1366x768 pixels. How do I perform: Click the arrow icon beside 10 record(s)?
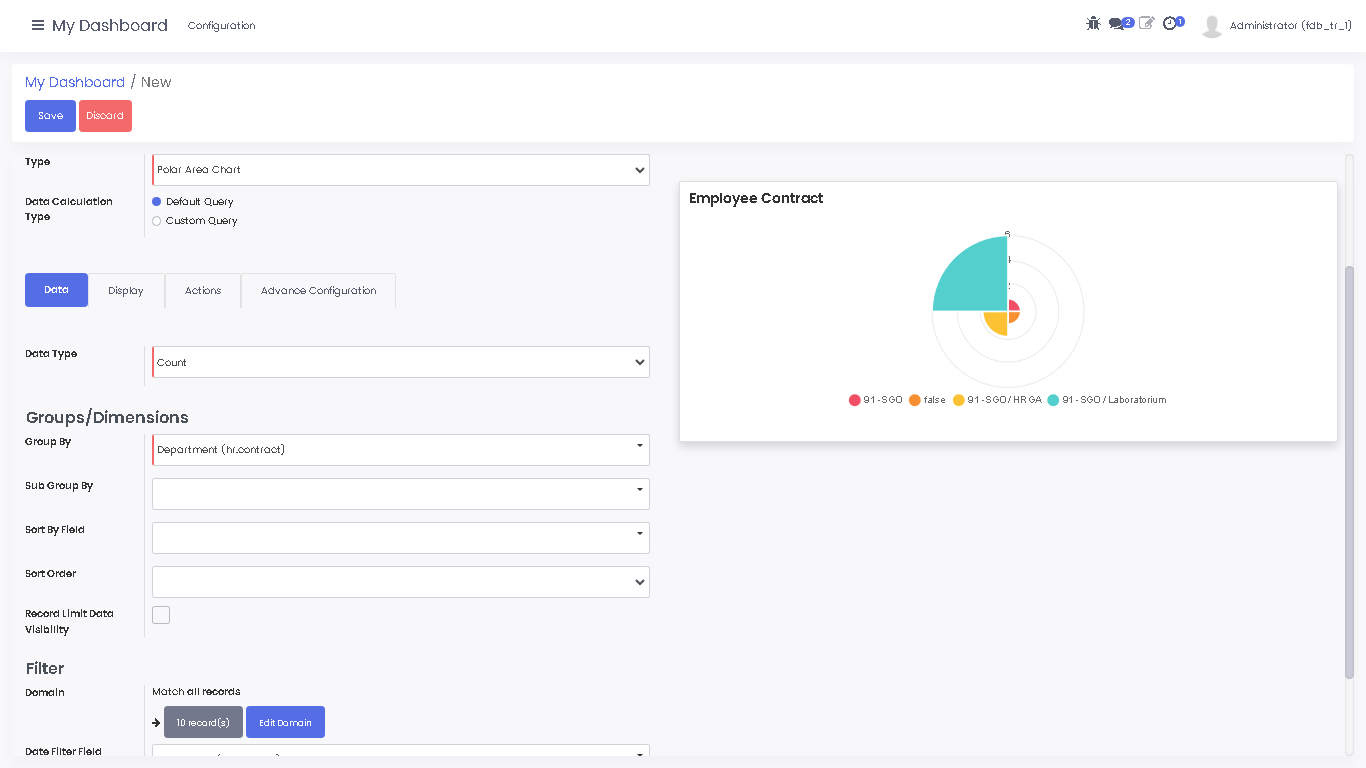[x=156, y=723]
